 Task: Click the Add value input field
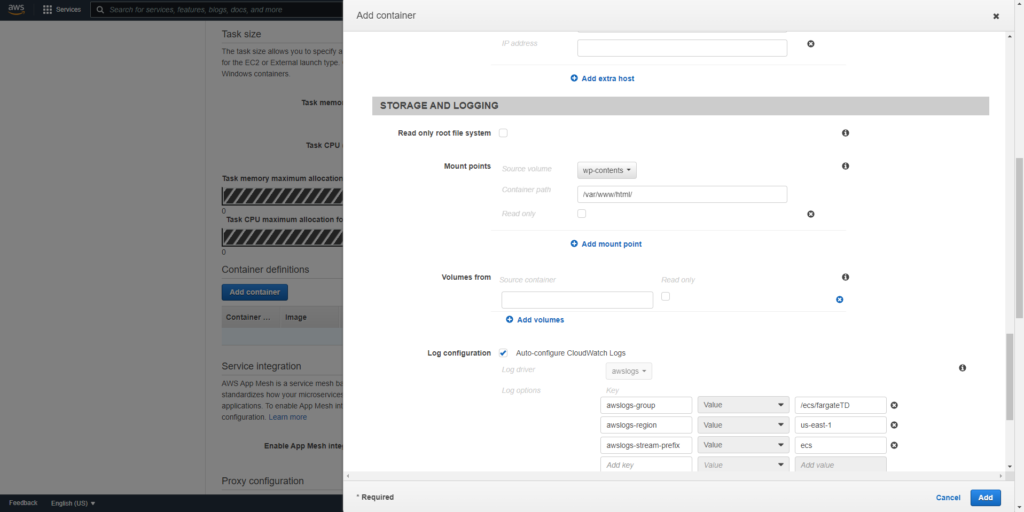[840, 464]
